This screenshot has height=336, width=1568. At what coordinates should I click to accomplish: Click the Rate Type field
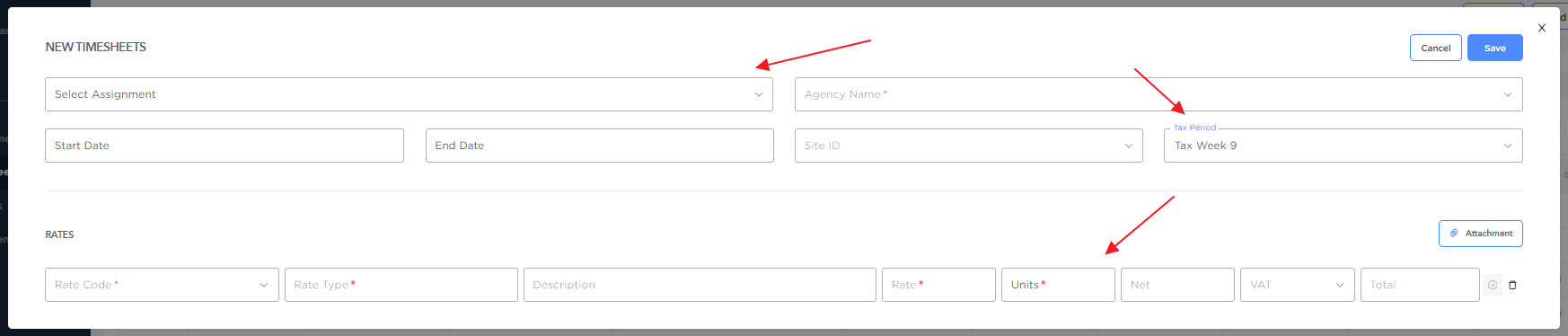[401, 285]
